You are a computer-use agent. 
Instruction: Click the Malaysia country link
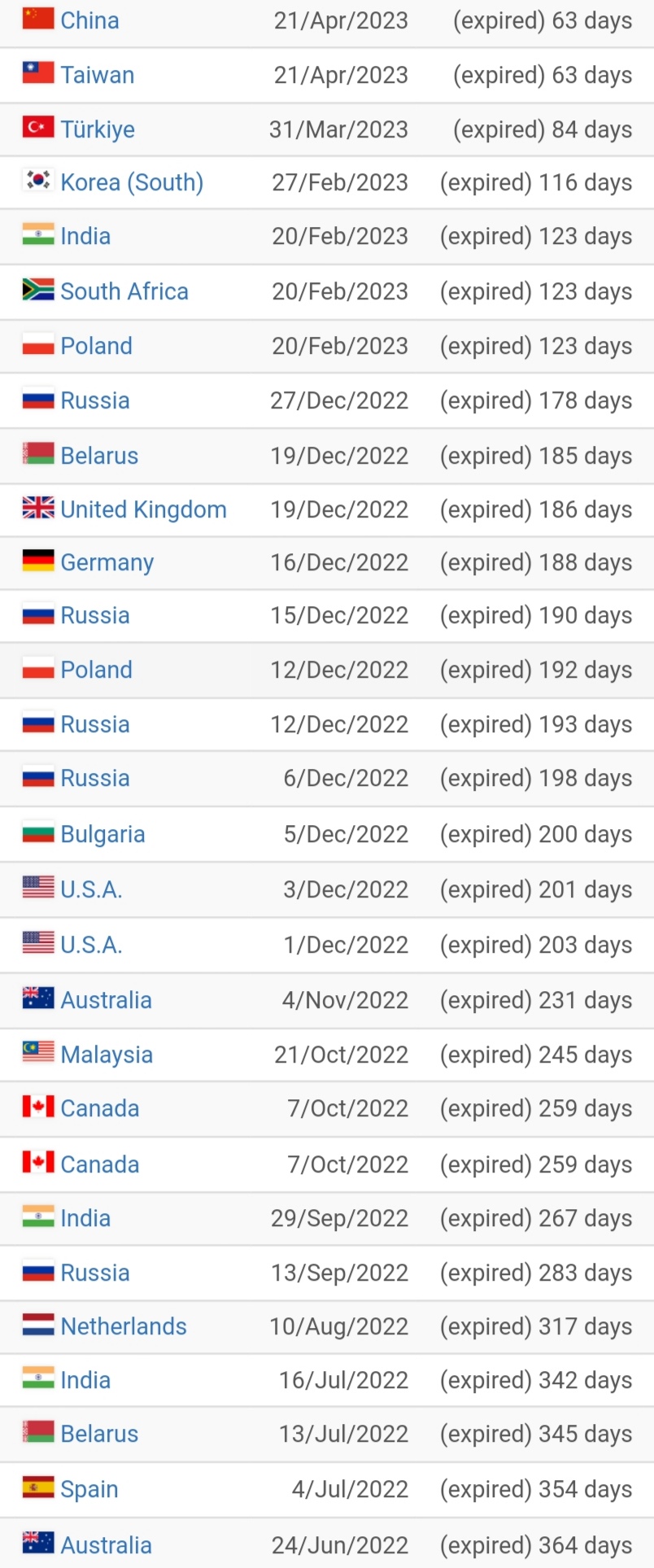pos(107,1055)
